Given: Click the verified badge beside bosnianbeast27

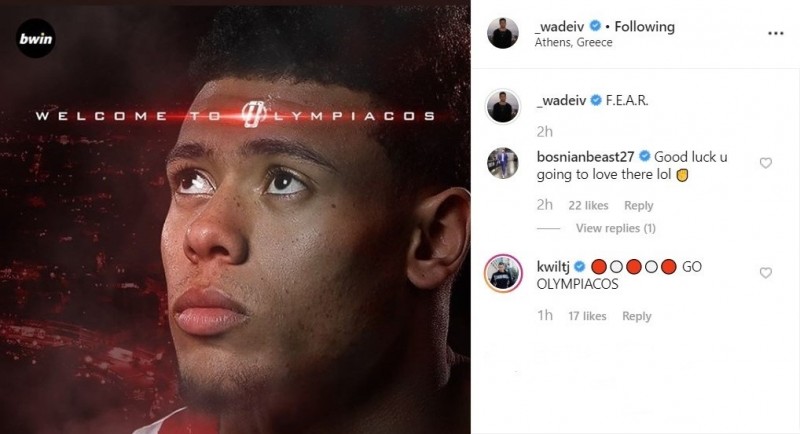Looking at the screenshot, I should click(x=644, y=156).
